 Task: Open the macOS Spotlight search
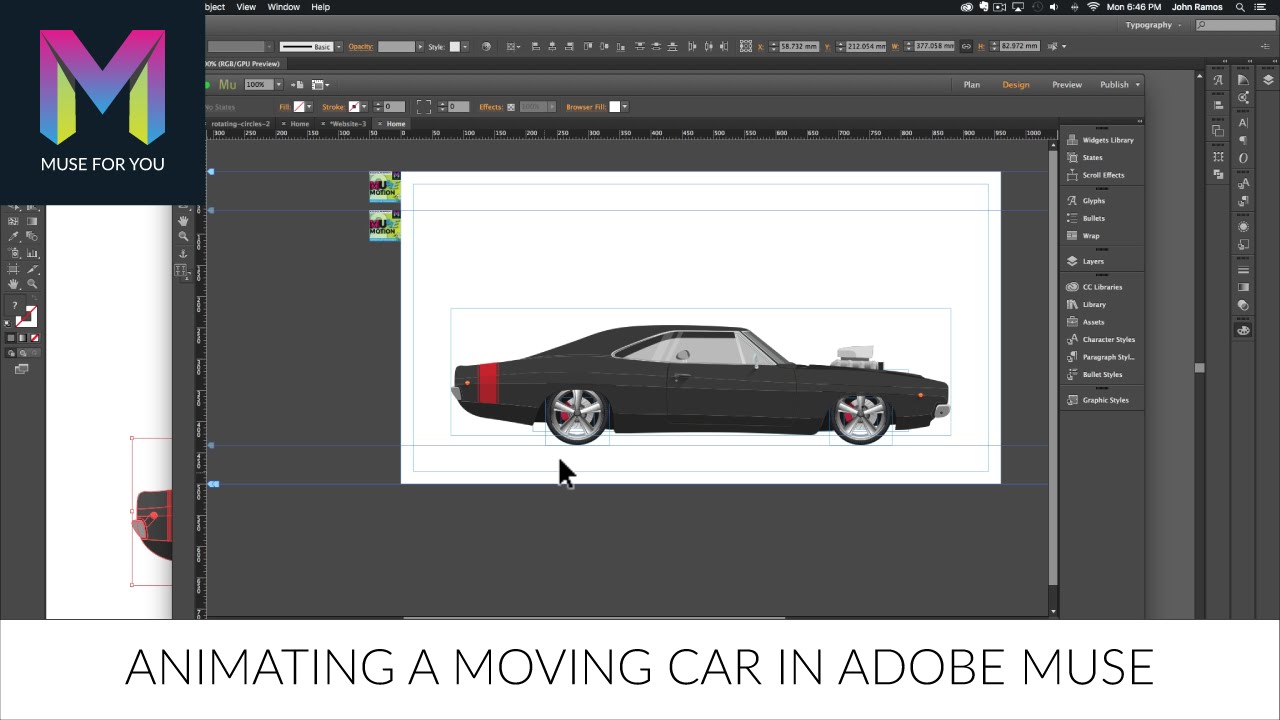[1240, 7]
